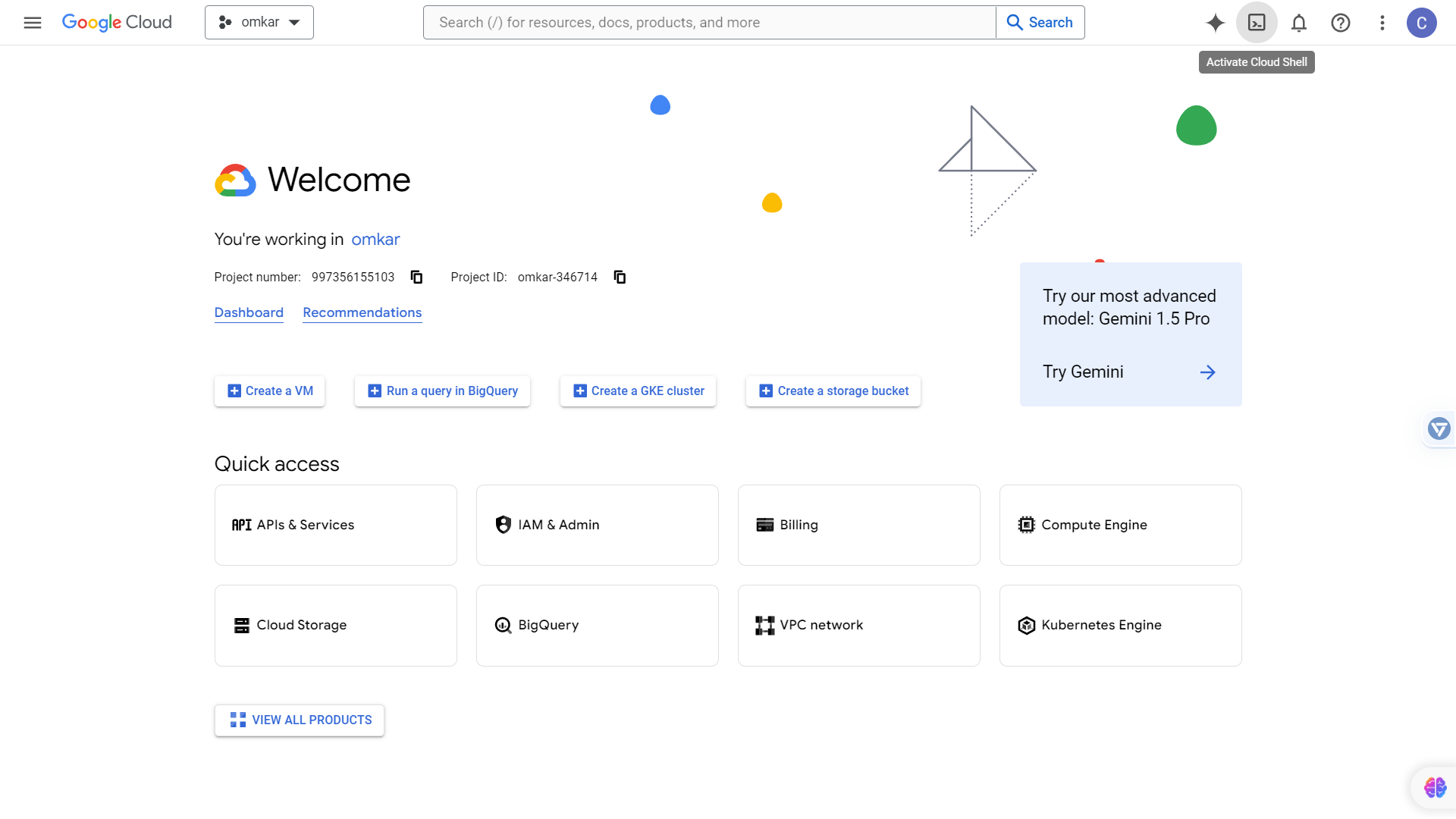Click Create a storage bucket button

(833, 391)
